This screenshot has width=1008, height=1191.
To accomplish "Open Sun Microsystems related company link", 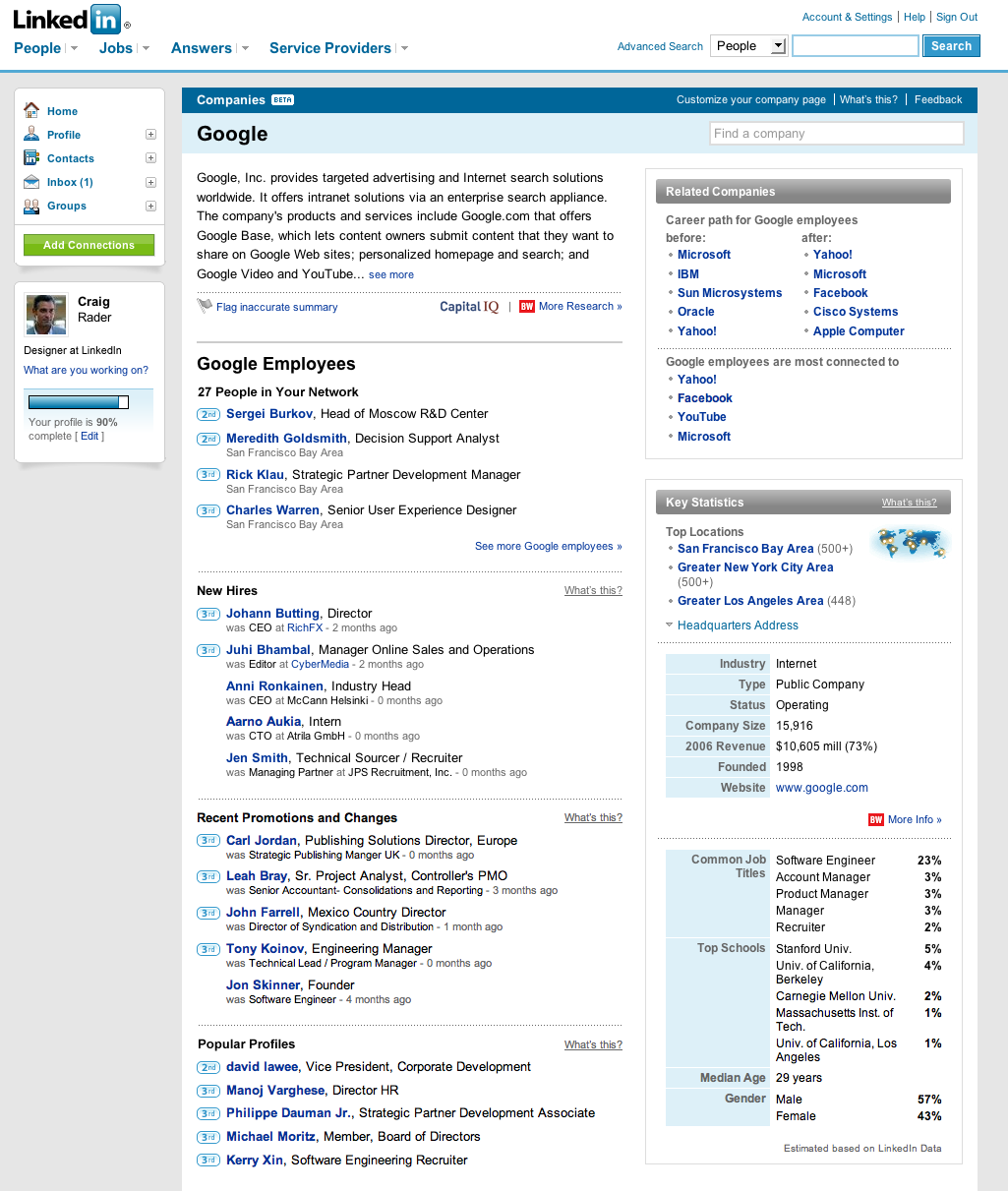I will 730,293.
